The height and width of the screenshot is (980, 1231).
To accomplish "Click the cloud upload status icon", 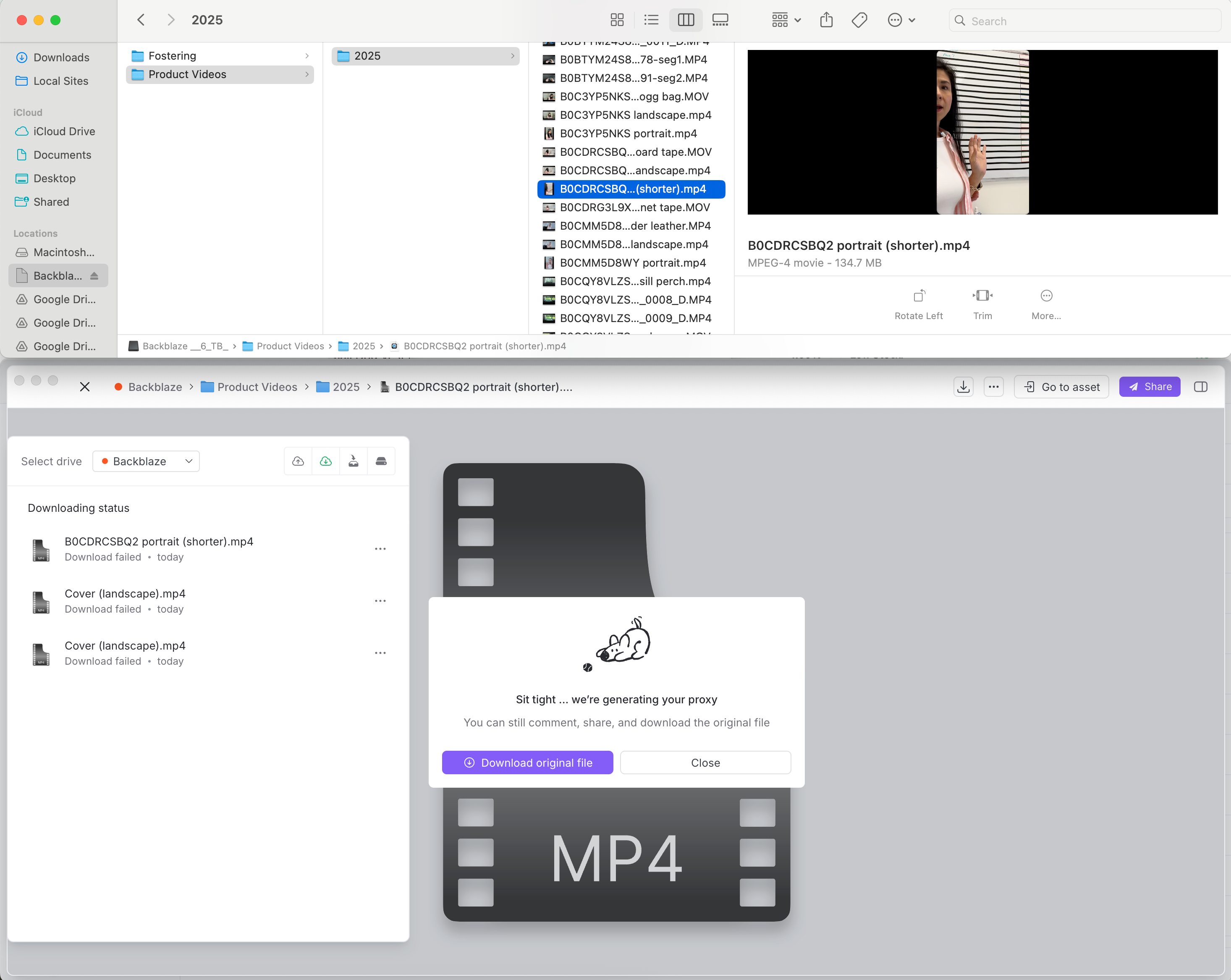I will click(x=298, y=461).
